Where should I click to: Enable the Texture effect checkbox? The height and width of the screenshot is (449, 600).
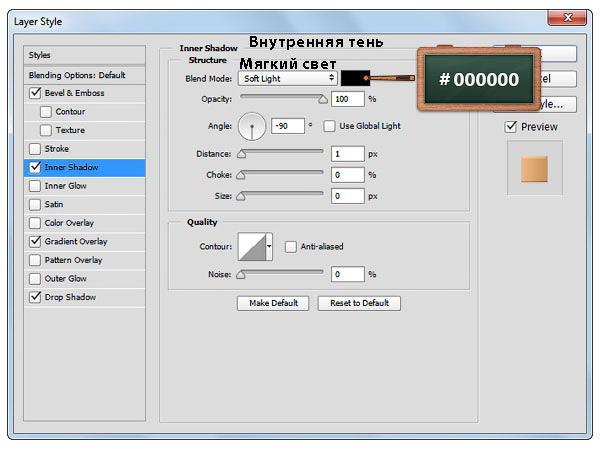click(46, 130)
